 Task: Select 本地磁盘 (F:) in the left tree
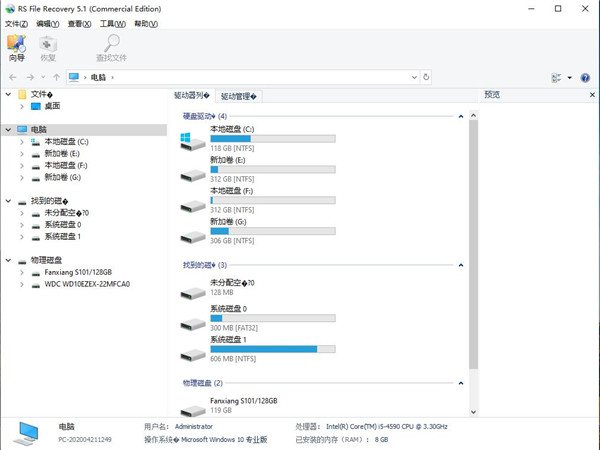66,166
